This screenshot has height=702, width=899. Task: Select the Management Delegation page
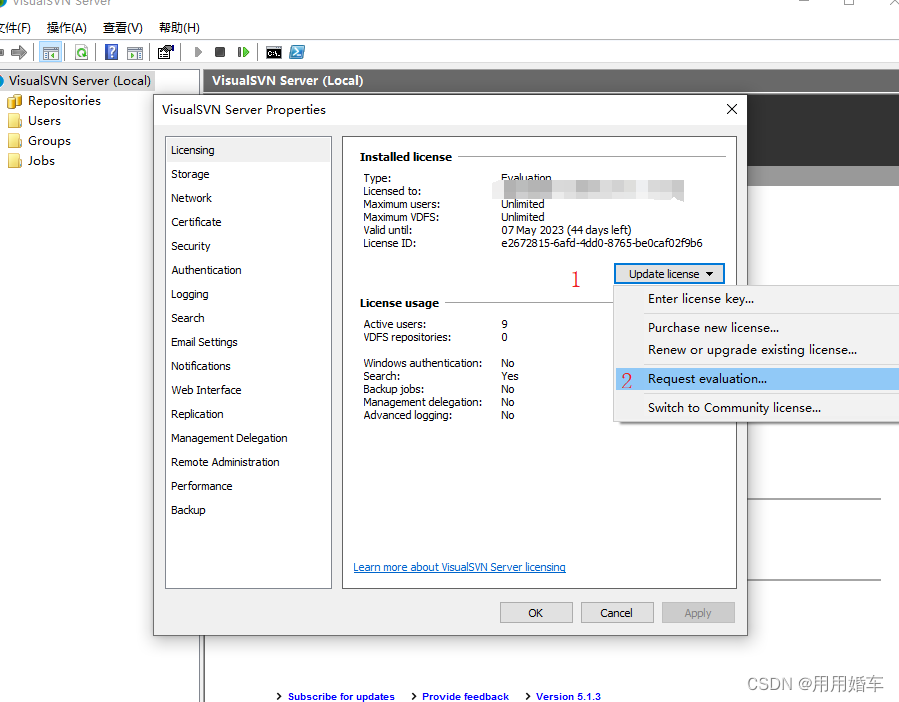click(x=248, y=438)
